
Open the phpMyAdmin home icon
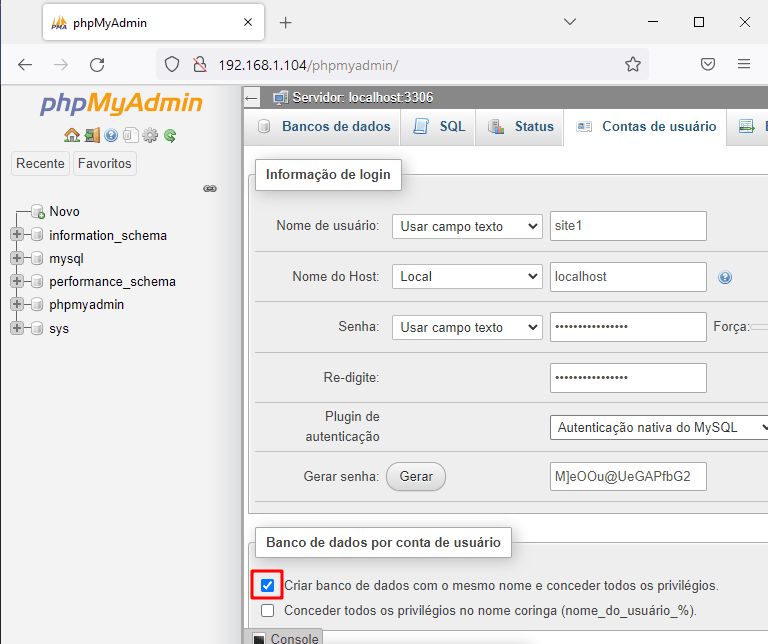coord(72,135)
